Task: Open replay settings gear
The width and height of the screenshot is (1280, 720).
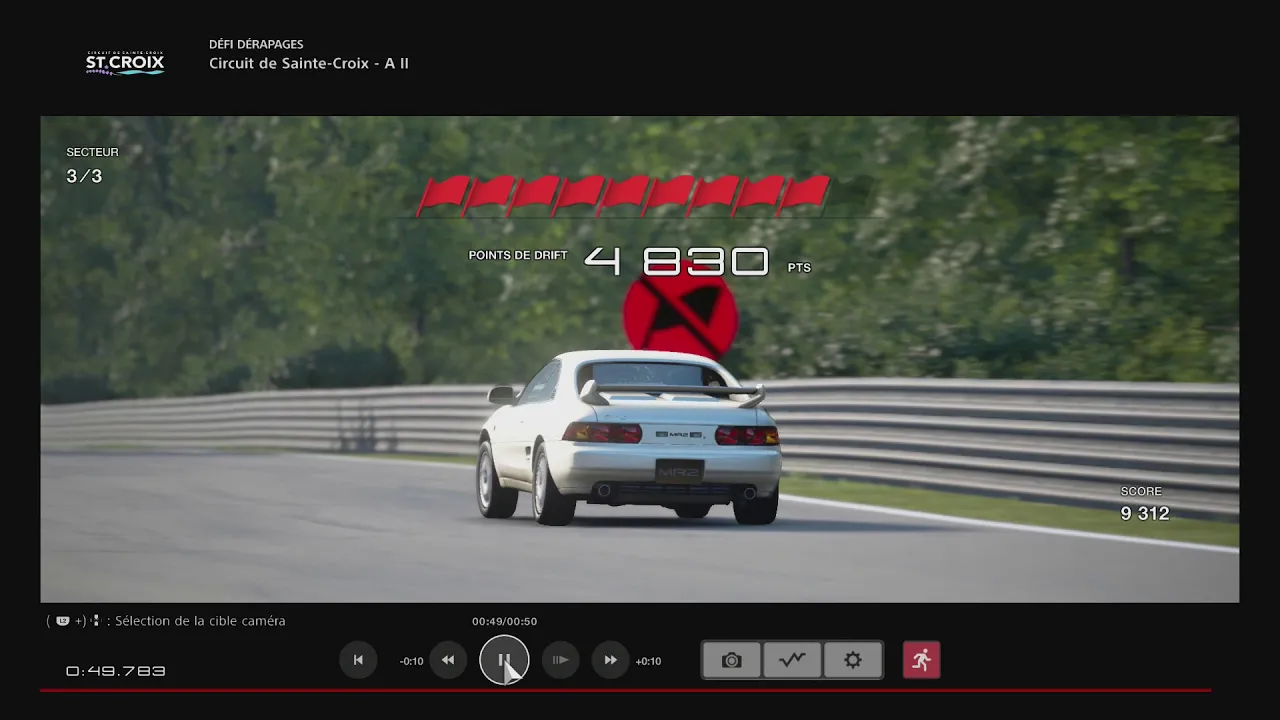Action: (853, 660)
